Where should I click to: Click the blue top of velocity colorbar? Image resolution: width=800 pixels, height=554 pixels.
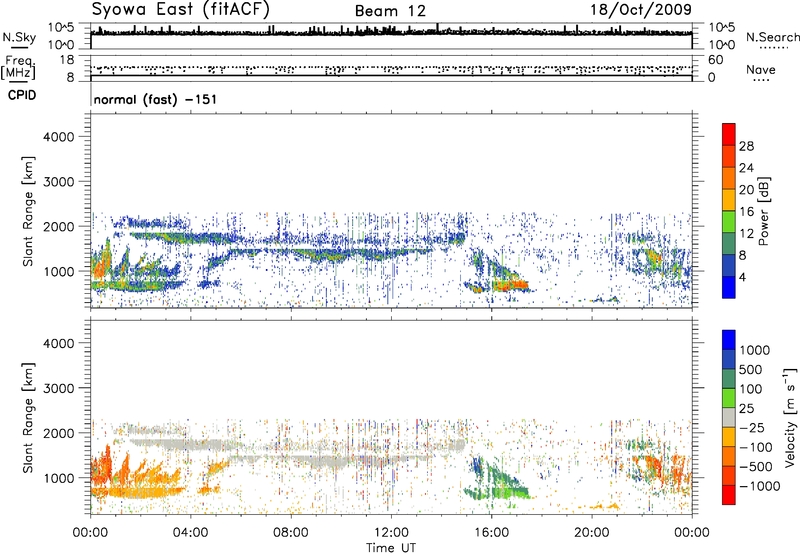tap(729, 340)
